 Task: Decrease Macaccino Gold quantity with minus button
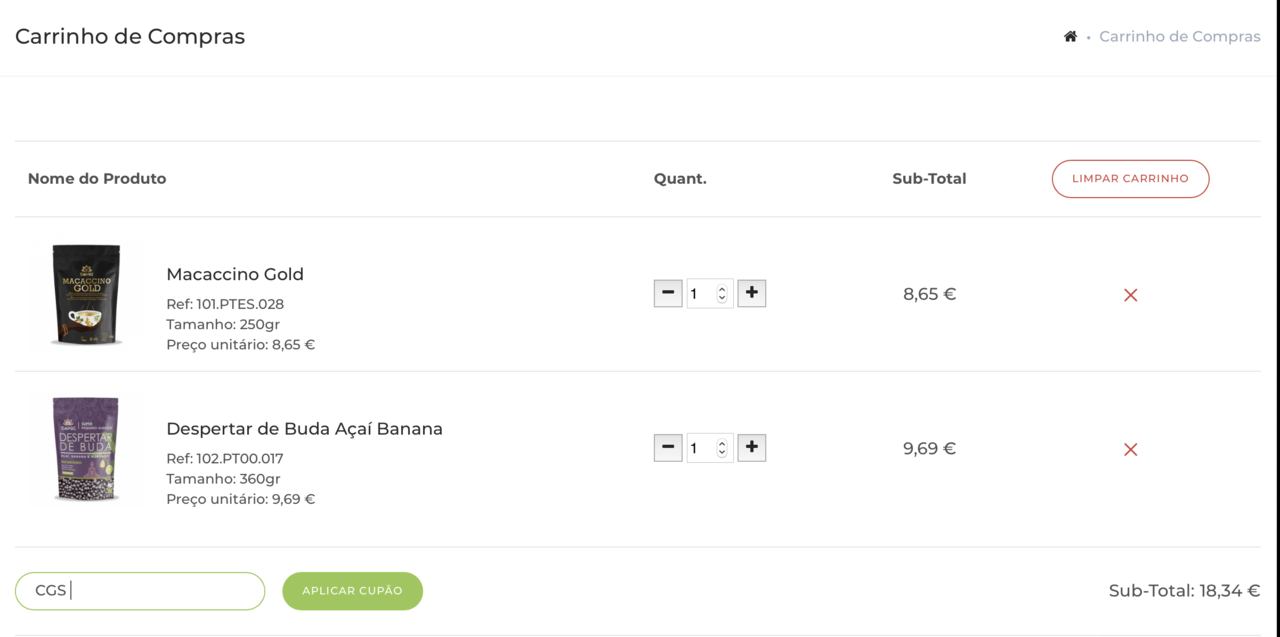pyautogui.click(x=668, y=294)
